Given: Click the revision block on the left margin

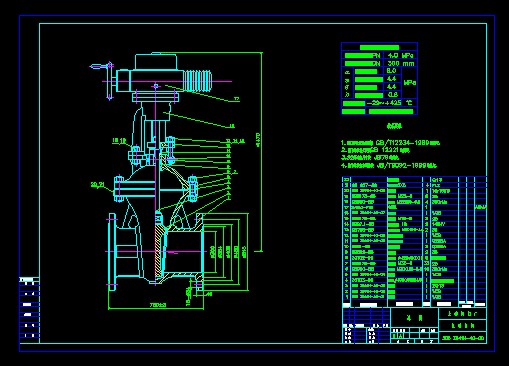Looking at the screenshot, I should (30, 309).
